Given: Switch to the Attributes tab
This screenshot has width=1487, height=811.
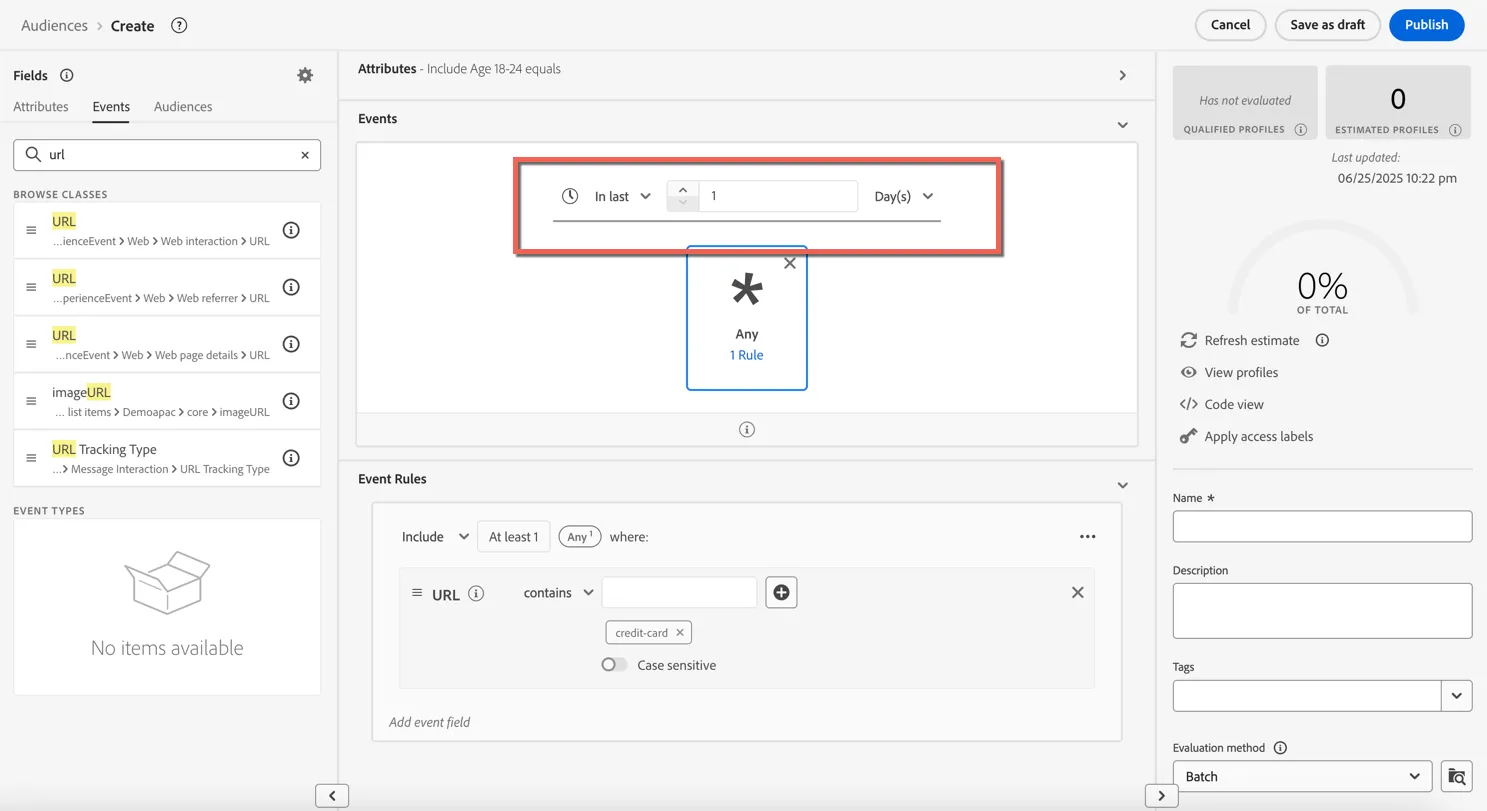Looking at the screenshot, I should click(41, 106).
